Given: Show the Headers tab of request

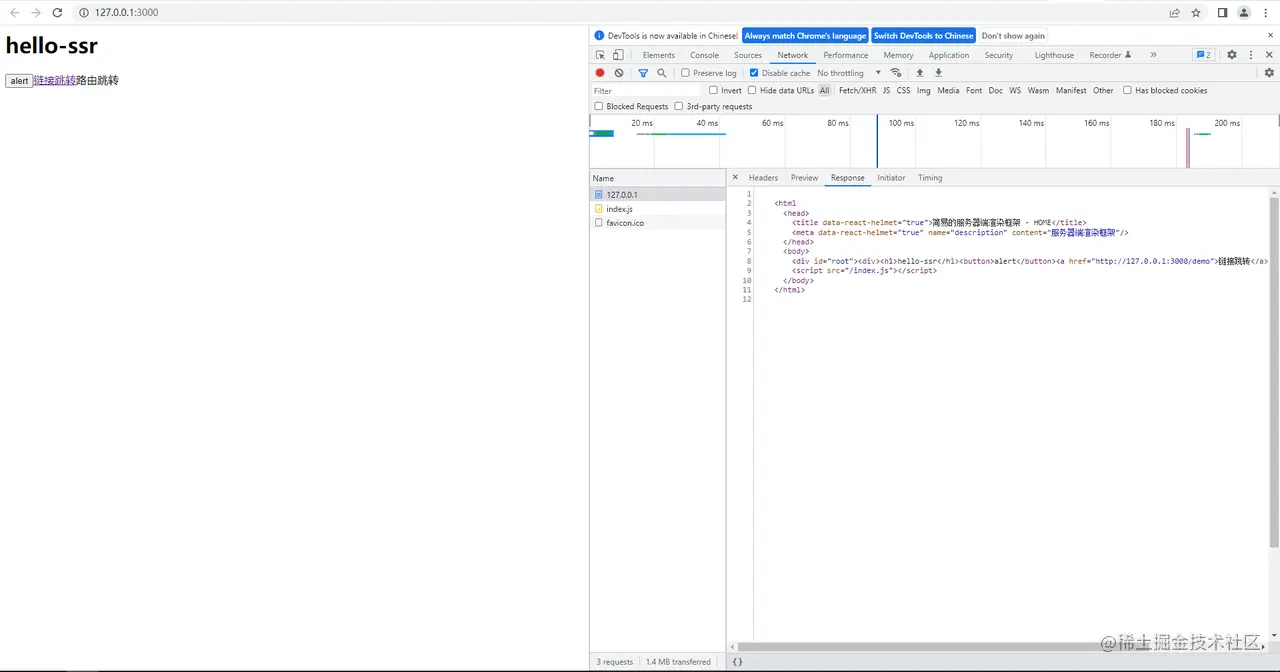Looking at the screenshot, I should [x=763, y=178].
